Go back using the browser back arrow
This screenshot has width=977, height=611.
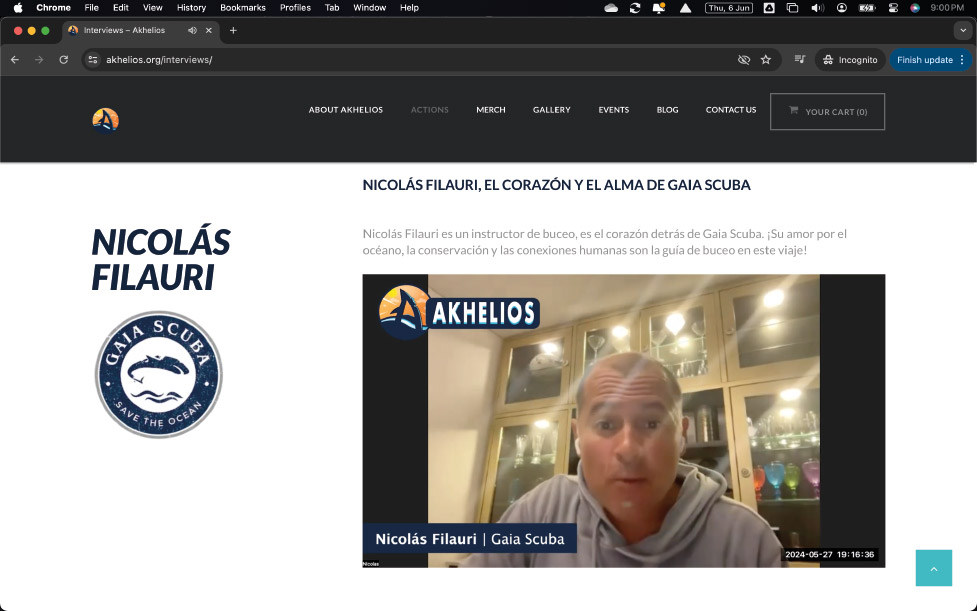(15, 60)
